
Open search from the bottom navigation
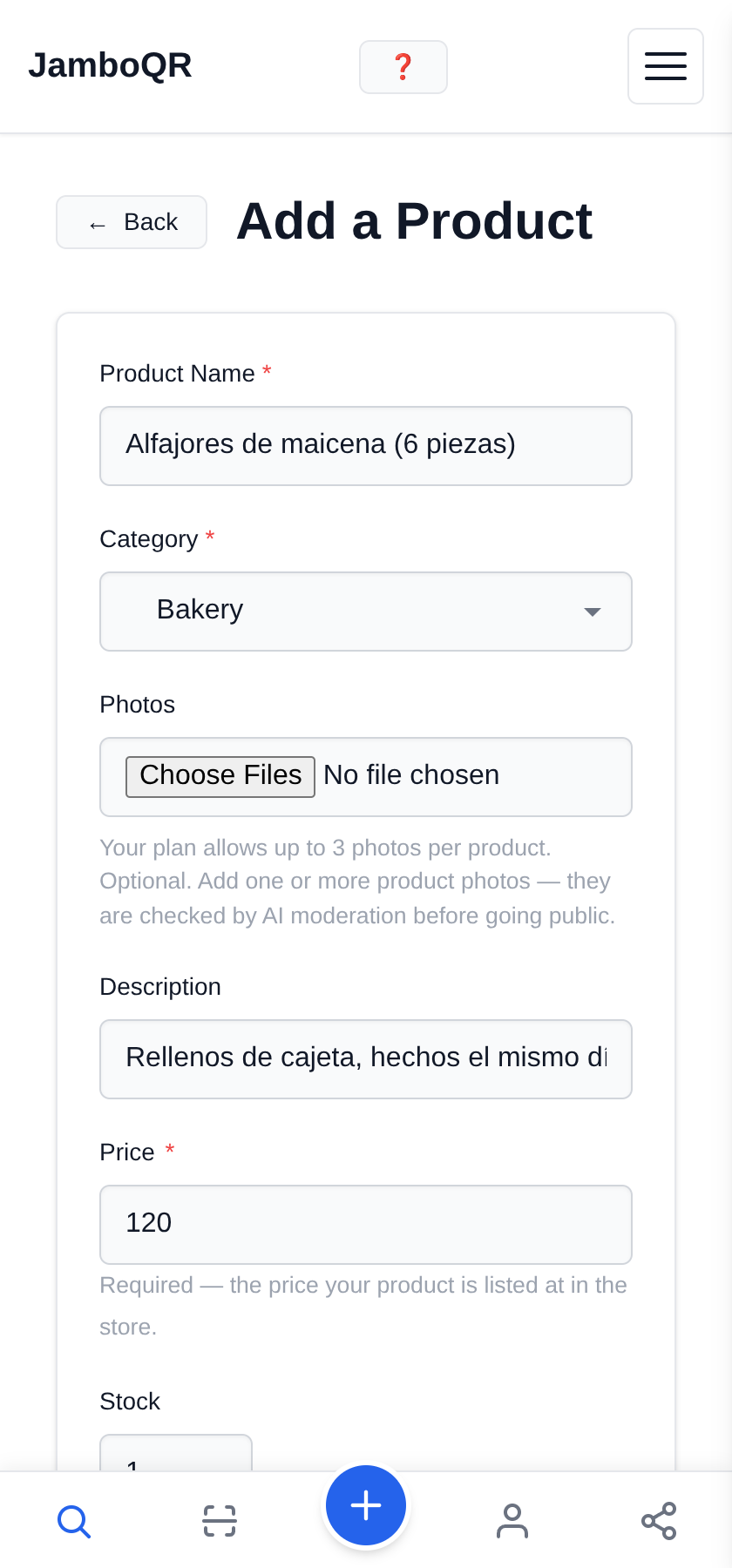pos(74,1521)
